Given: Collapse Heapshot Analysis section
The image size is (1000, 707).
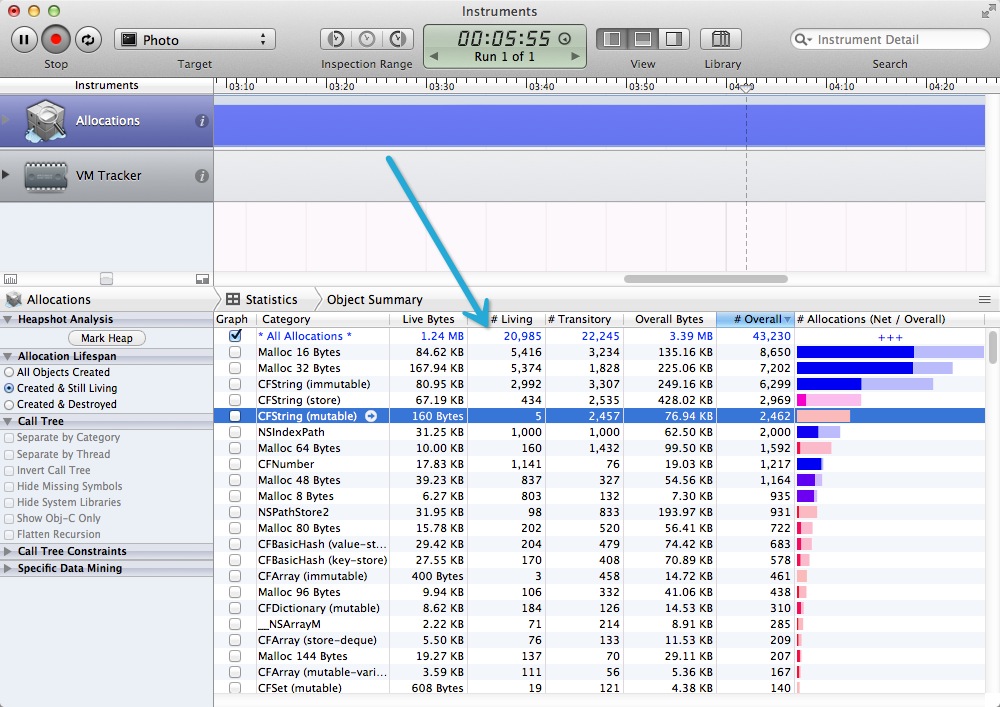Looking at the screenshot, I should (x=8, y=319).
